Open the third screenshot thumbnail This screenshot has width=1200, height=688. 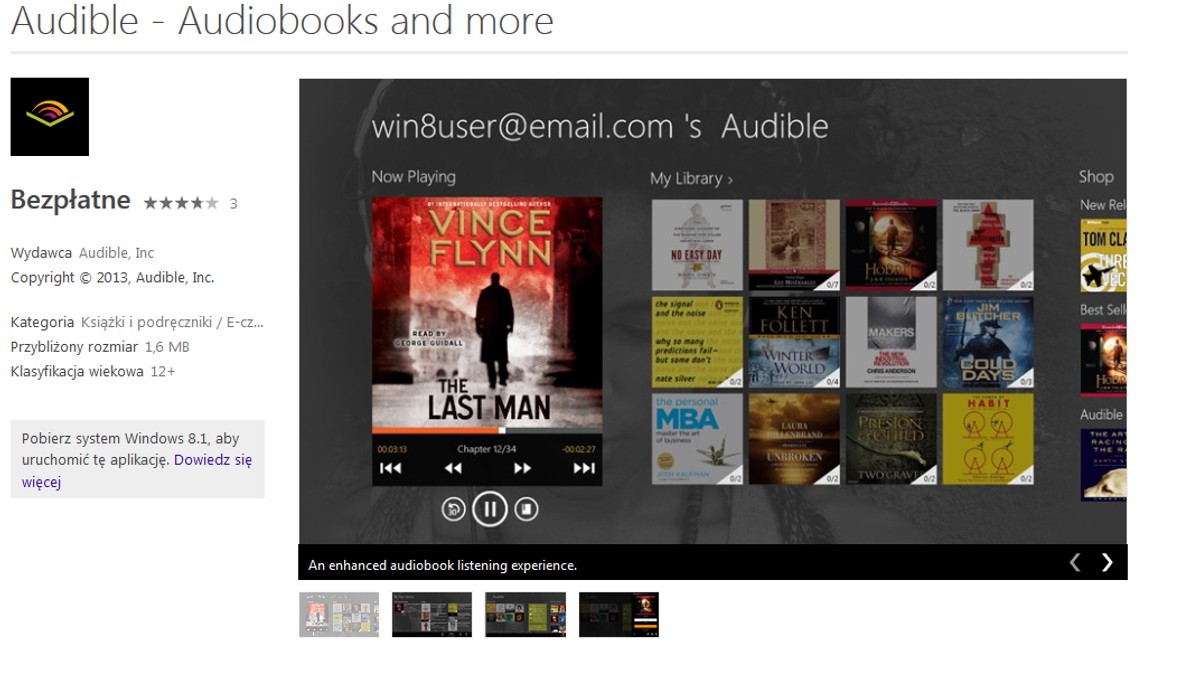pyautogui.click(x=525, y=614)
